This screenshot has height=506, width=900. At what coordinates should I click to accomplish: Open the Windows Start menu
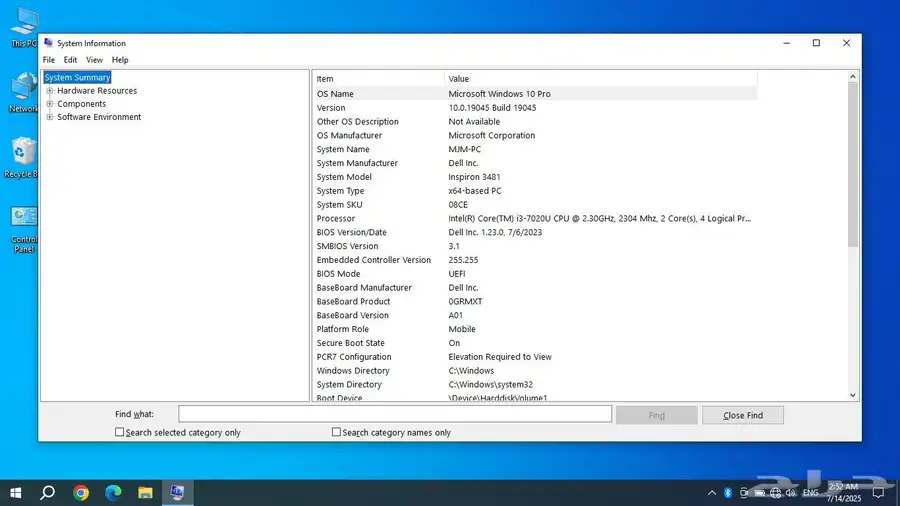15,493
